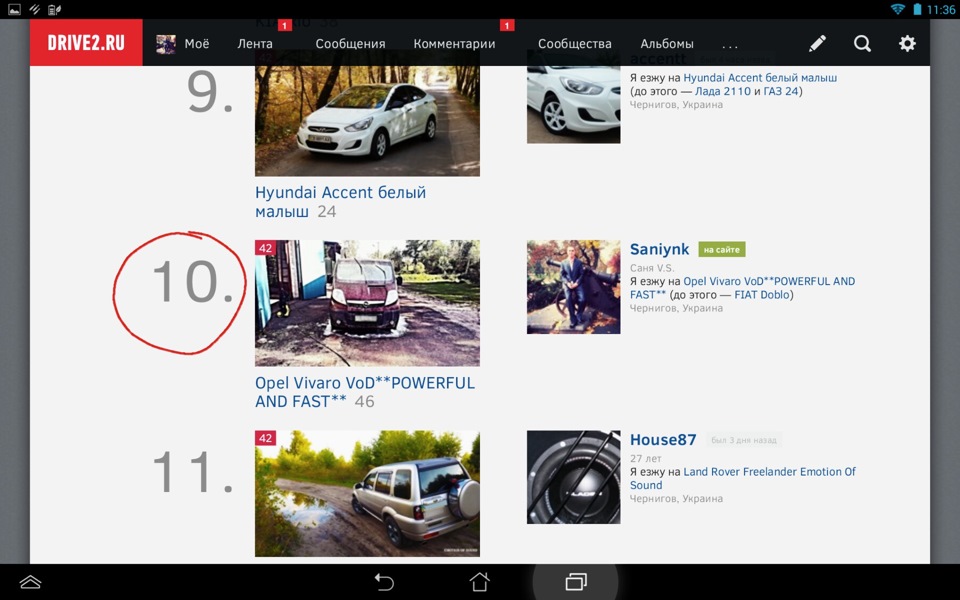960x600 pixels.
Task: Open link Hyundai Accent белый малыш title
Action: tap(340, 201)
